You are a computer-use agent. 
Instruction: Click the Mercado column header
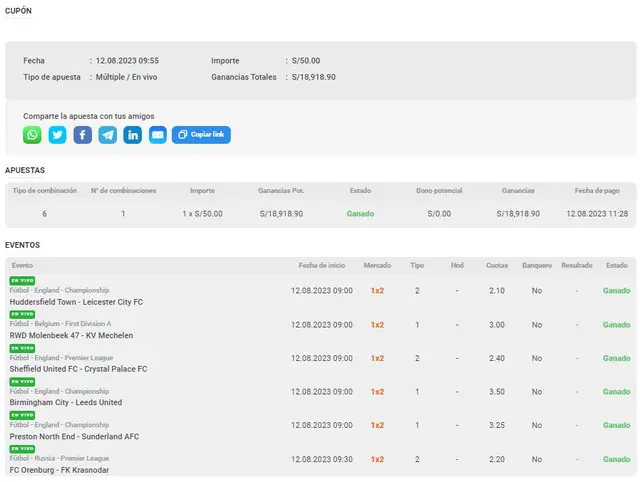(x=377, y=265)
